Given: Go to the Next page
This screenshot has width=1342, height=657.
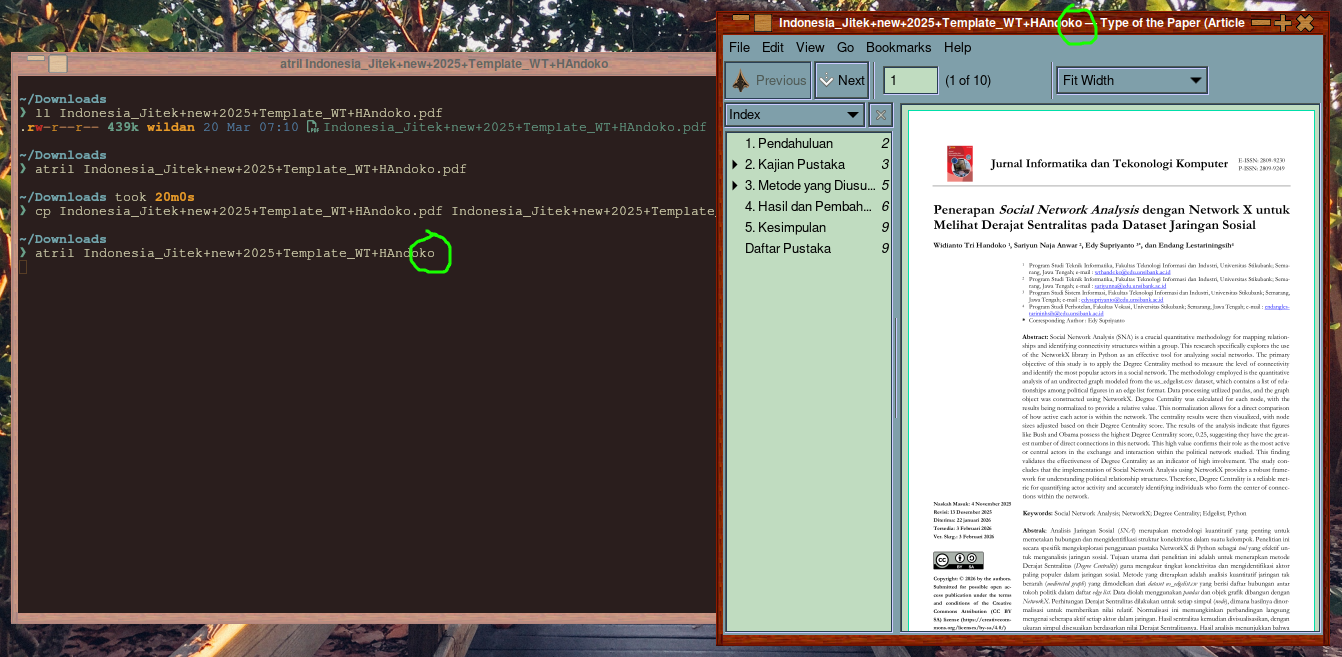Looking at the screenshot, I should point(841,80).
